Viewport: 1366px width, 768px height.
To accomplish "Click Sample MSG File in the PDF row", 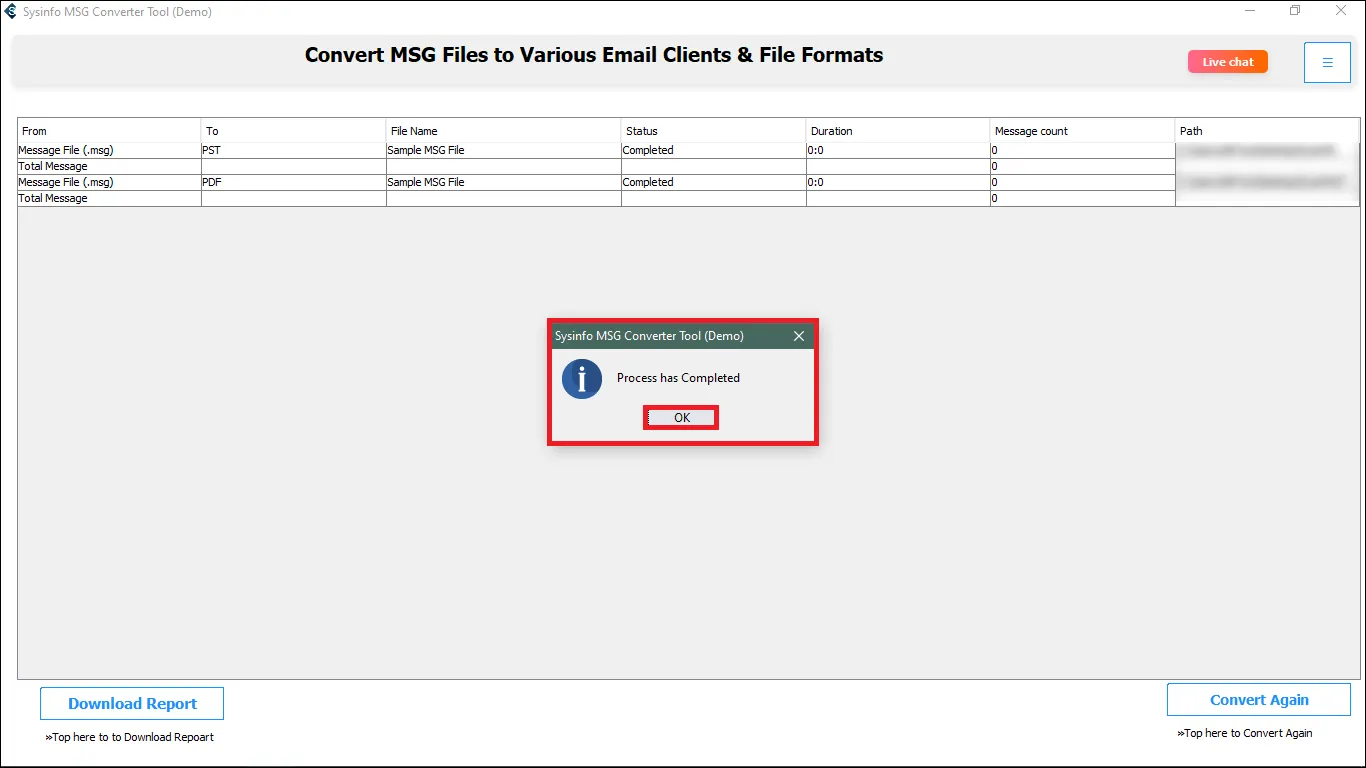I will point(504,182).
